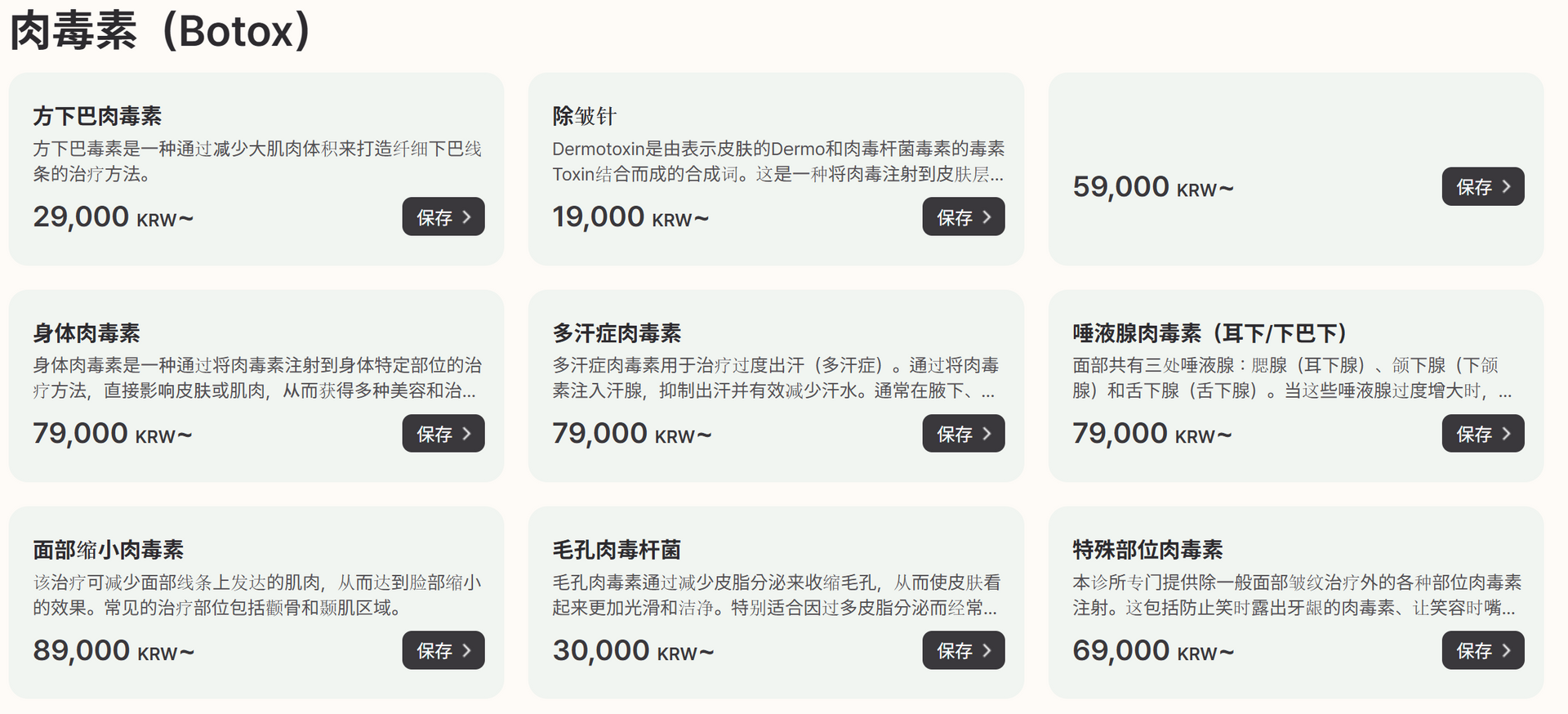Click the Dermotoxin description text
1568x714 pixels.
777,161
